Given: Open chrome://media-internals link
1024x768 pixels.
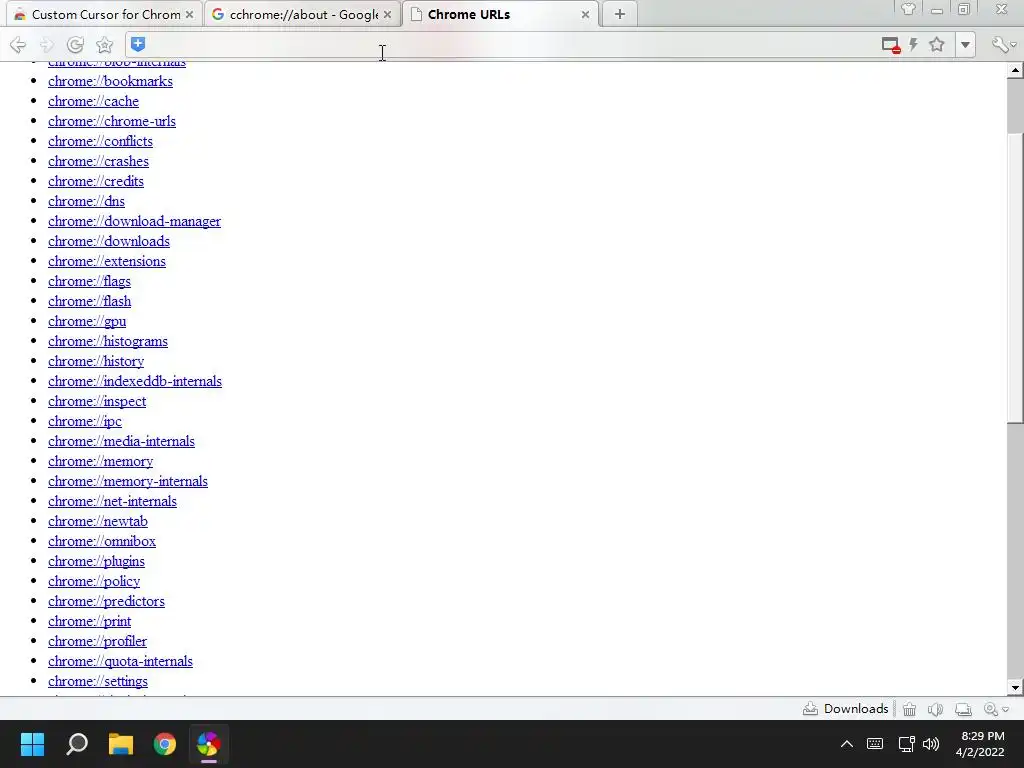Looking at the screenshot, I should (x=121, y=441).
